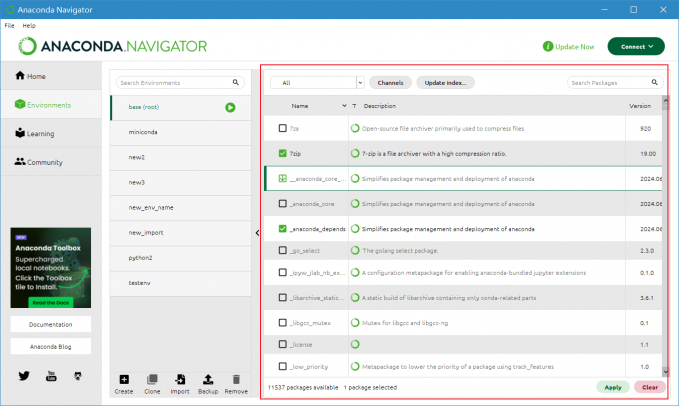
Task: Click the status circle for 7zip
Action: (355, 153)
